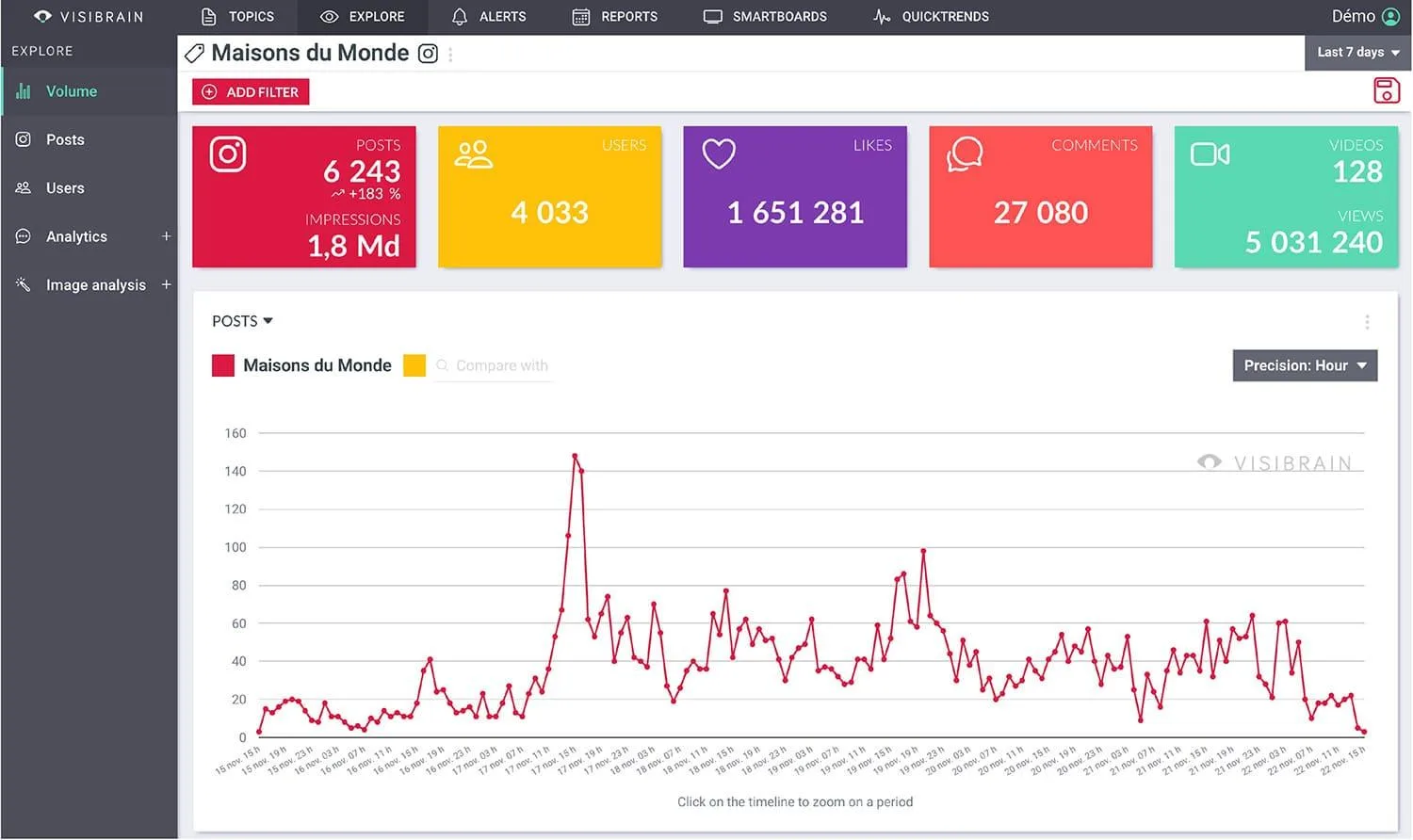Open the Smartboards section
This screenshot has height=840, width=1413.
[765, 17]
